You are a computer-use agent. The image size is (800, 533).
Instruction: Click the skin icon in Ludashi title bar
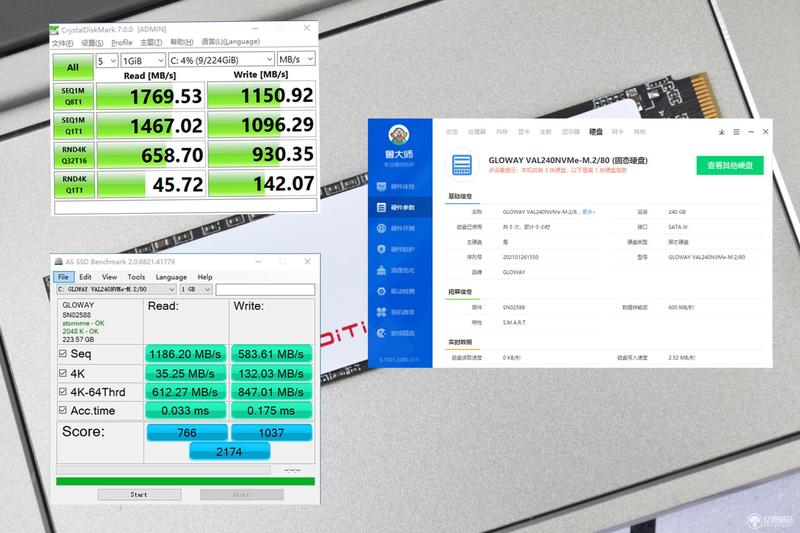tap(721, 132)
